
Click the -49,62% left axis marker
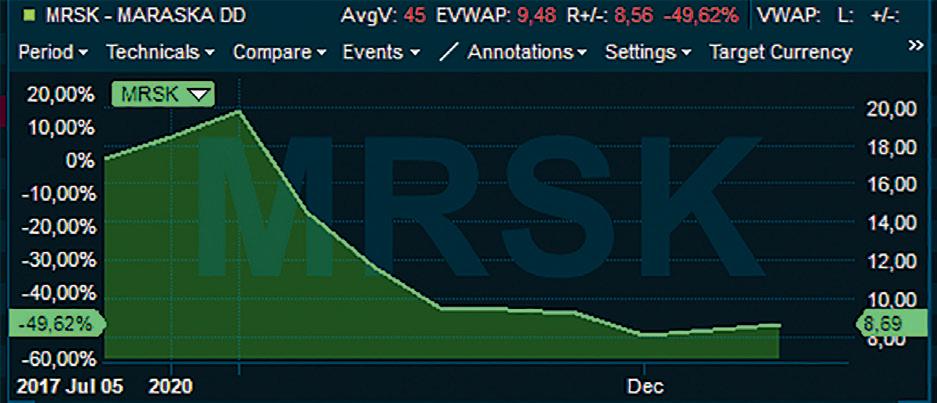[x=56, y=325]
